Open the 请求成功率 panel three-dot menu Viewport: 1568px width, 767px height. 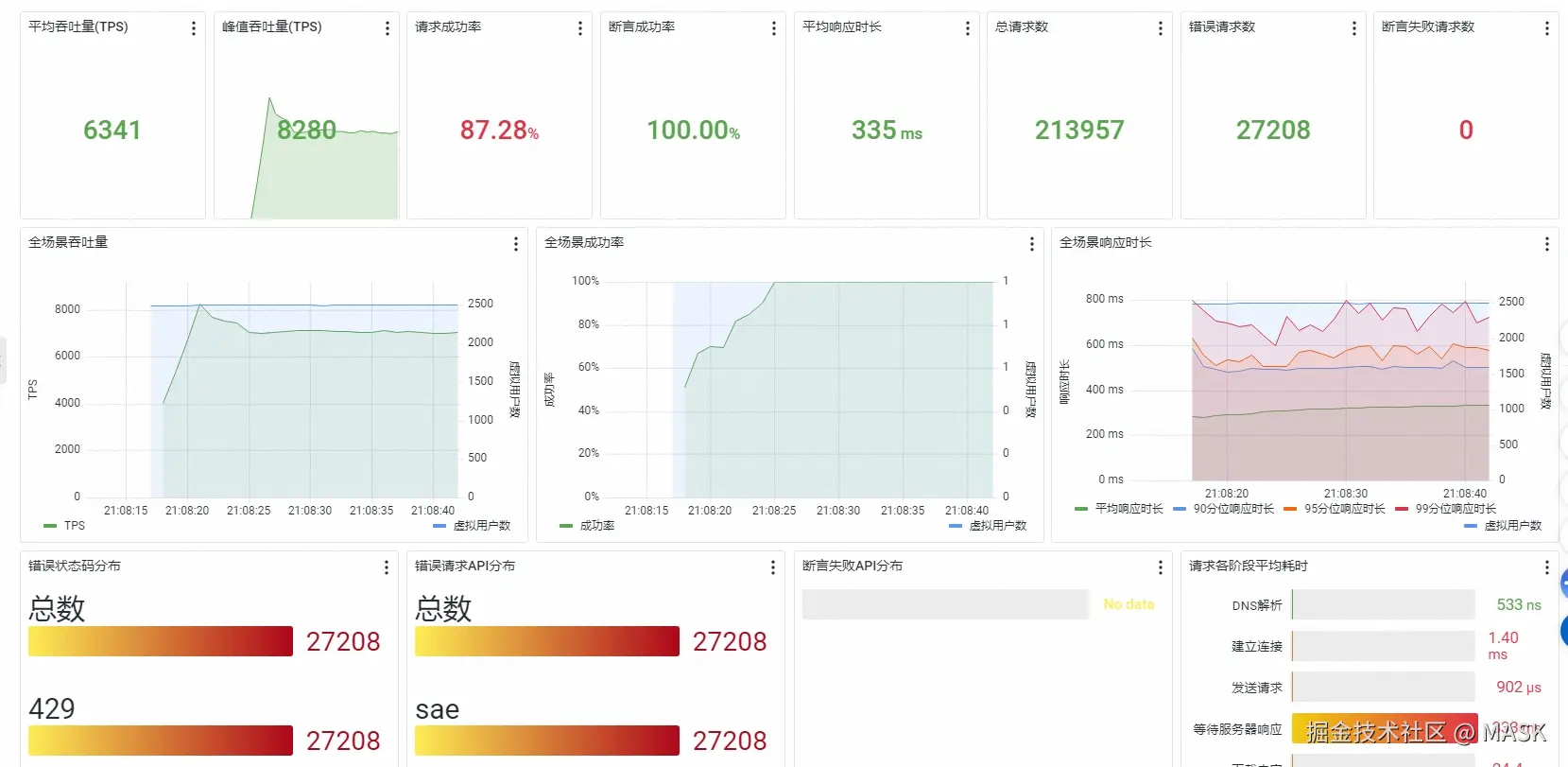click(580, 28)
